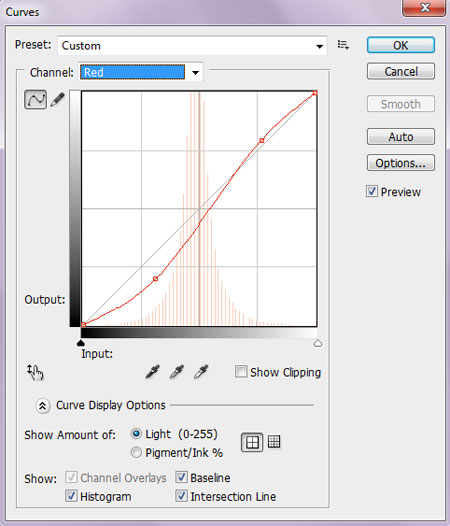Select Light (0-255) option
Viewport: 450px width, 526px height.
[136, 434]
